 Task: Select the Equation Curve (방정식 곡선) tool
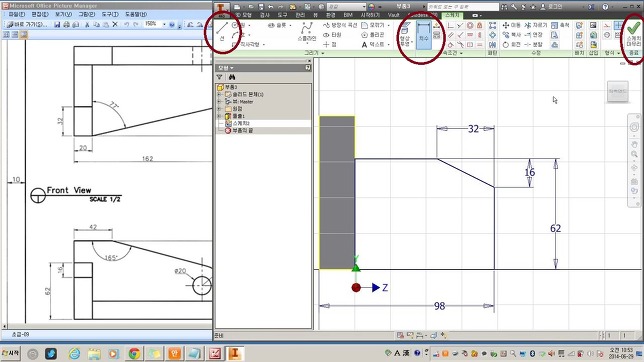[x=340, y=25]
